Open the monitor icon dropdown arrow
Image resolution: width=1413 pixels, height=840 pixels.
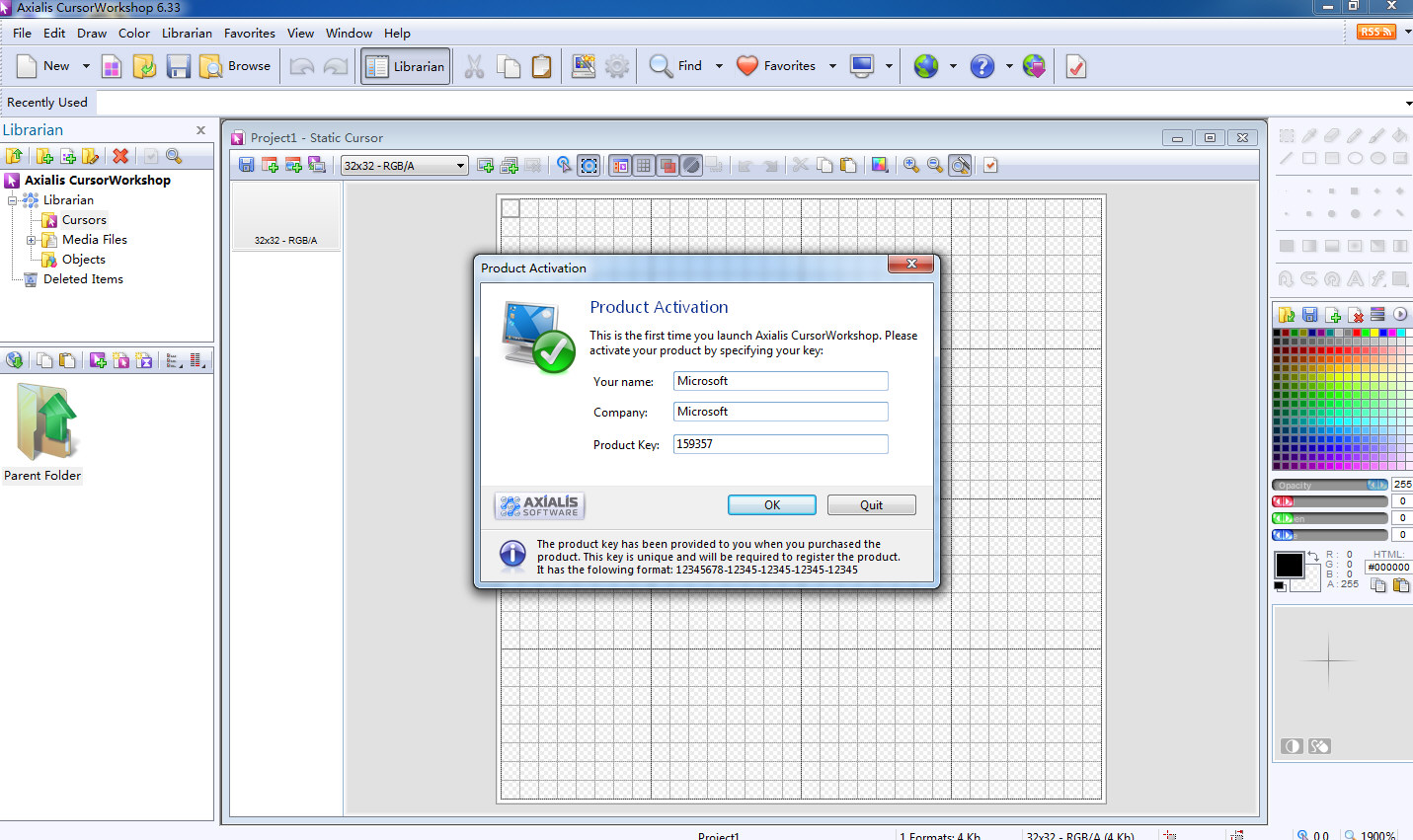tap(889, 66)
